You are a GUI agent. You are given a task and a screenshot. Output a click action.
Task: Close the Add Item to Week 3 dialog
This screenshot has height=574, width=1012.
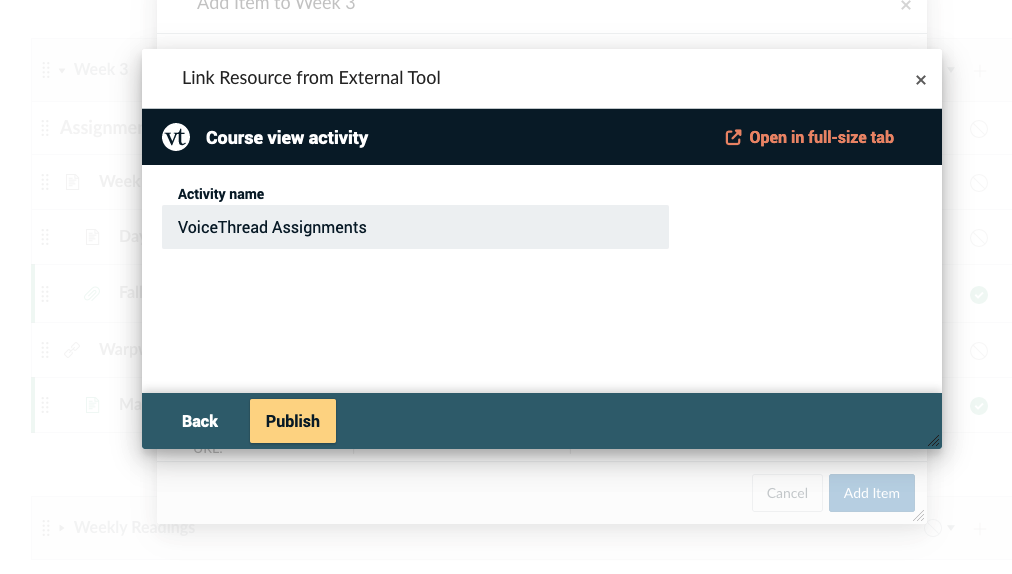pyautogui.click(x=906, y=6)
